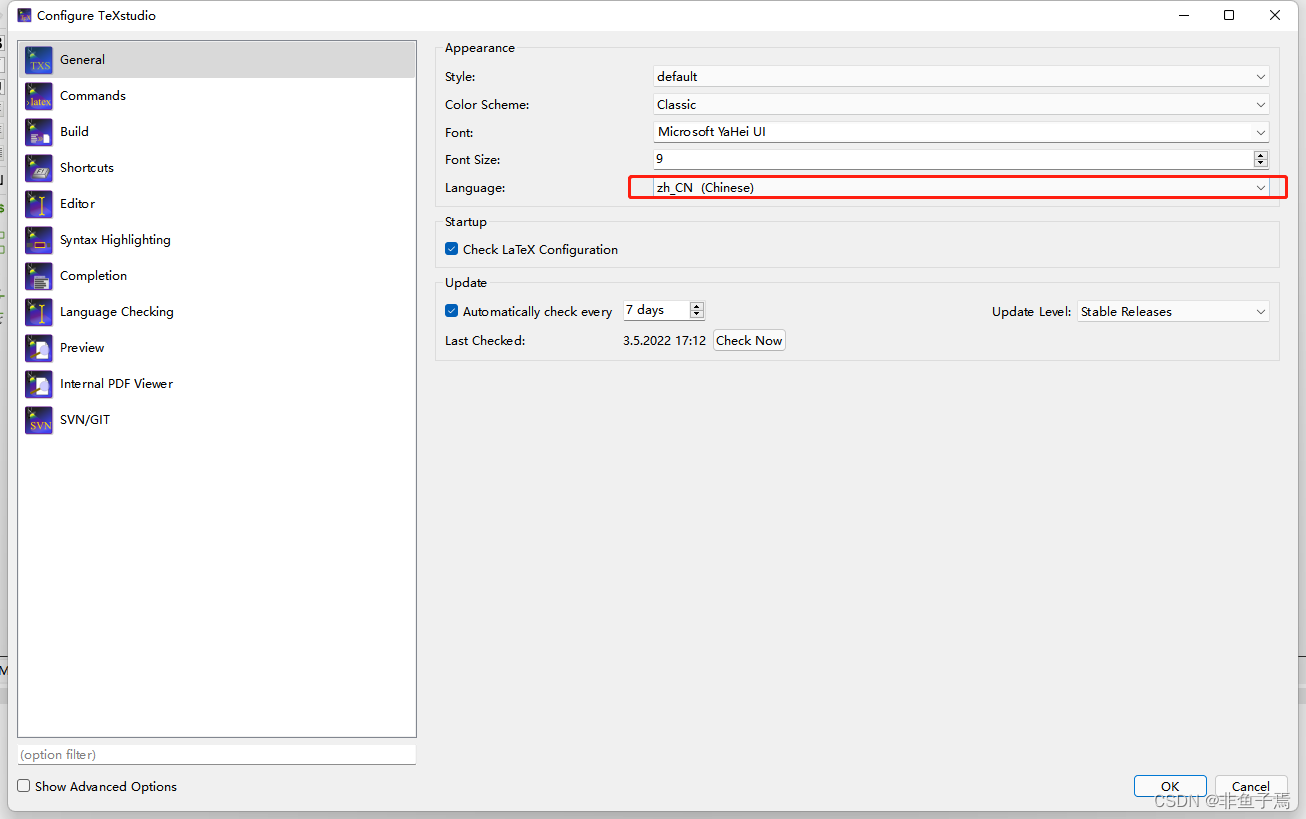This screenshot has width=1306, height=819.
Task: Toggle Check LaTeX Configuration checkbox
Action: click(x=452, y=249)
